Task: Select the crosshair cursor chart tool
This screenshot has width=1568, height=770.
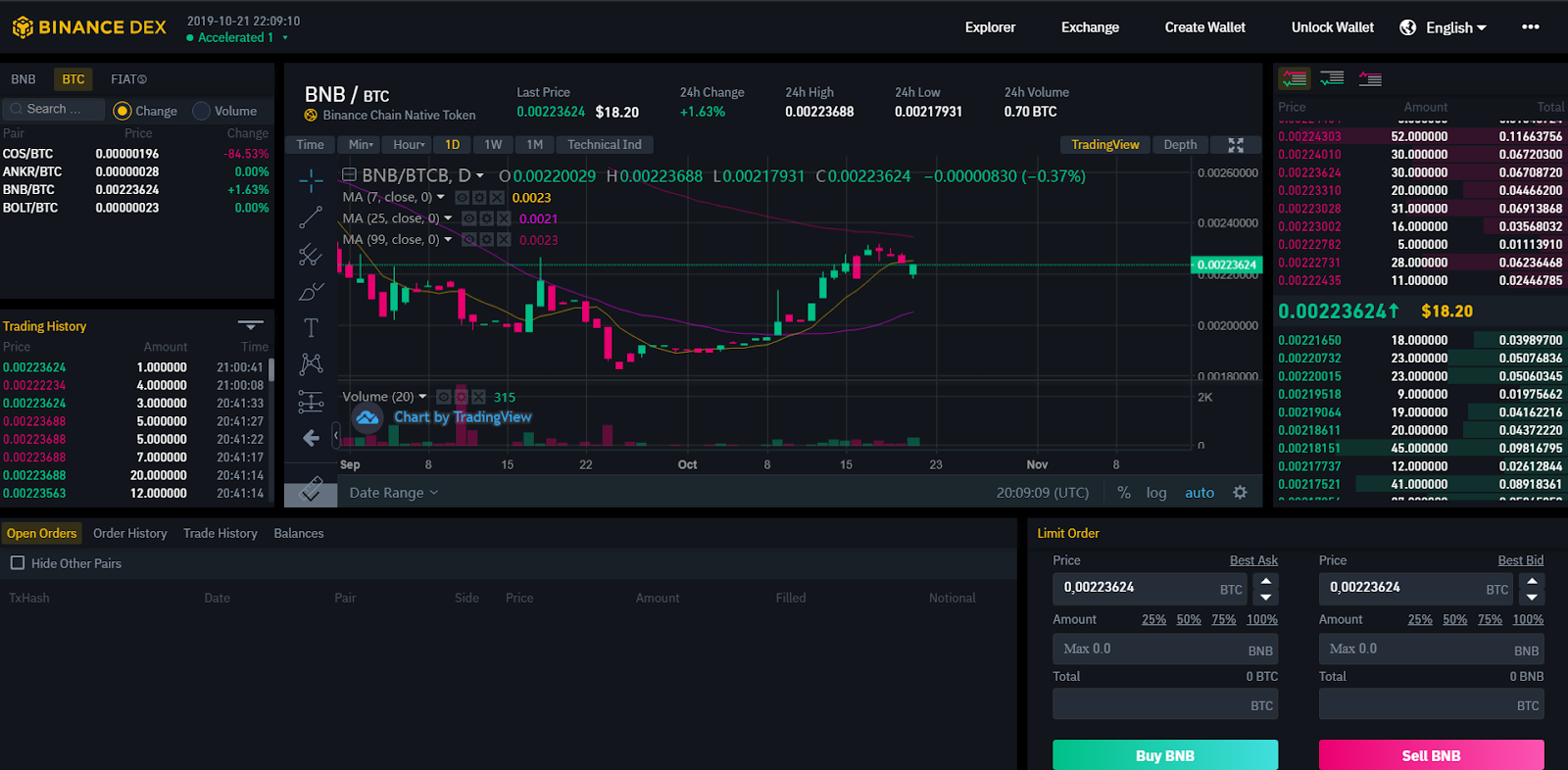Action: point(311,180)
